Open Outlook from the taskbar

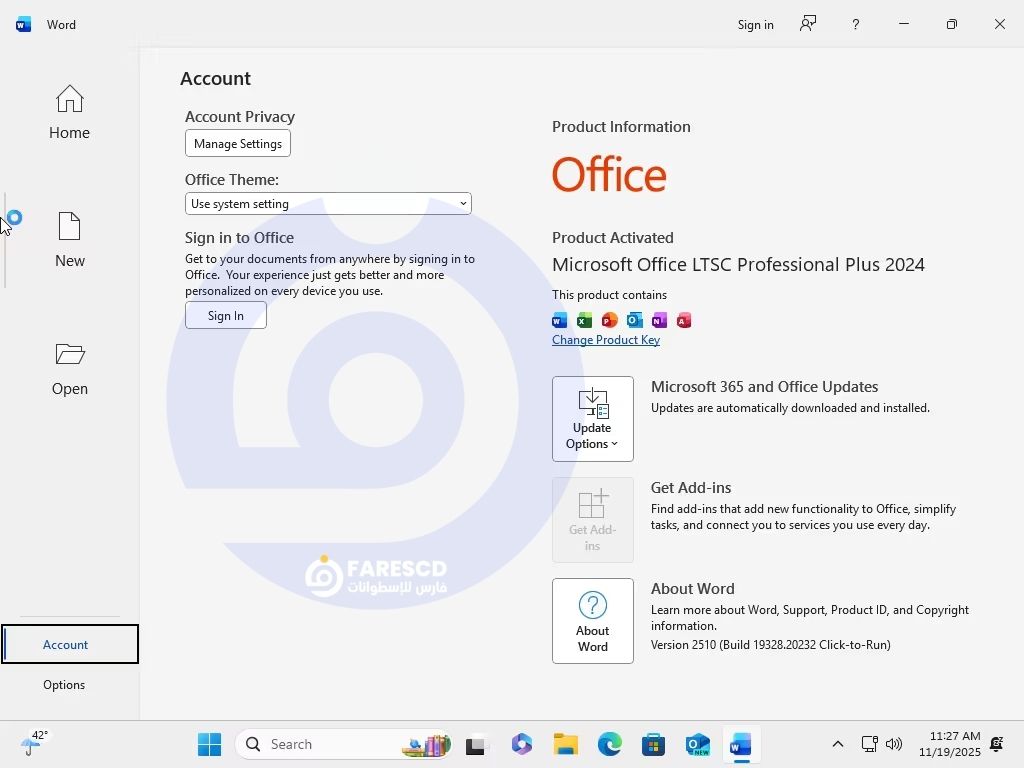[x=697, y=744]
